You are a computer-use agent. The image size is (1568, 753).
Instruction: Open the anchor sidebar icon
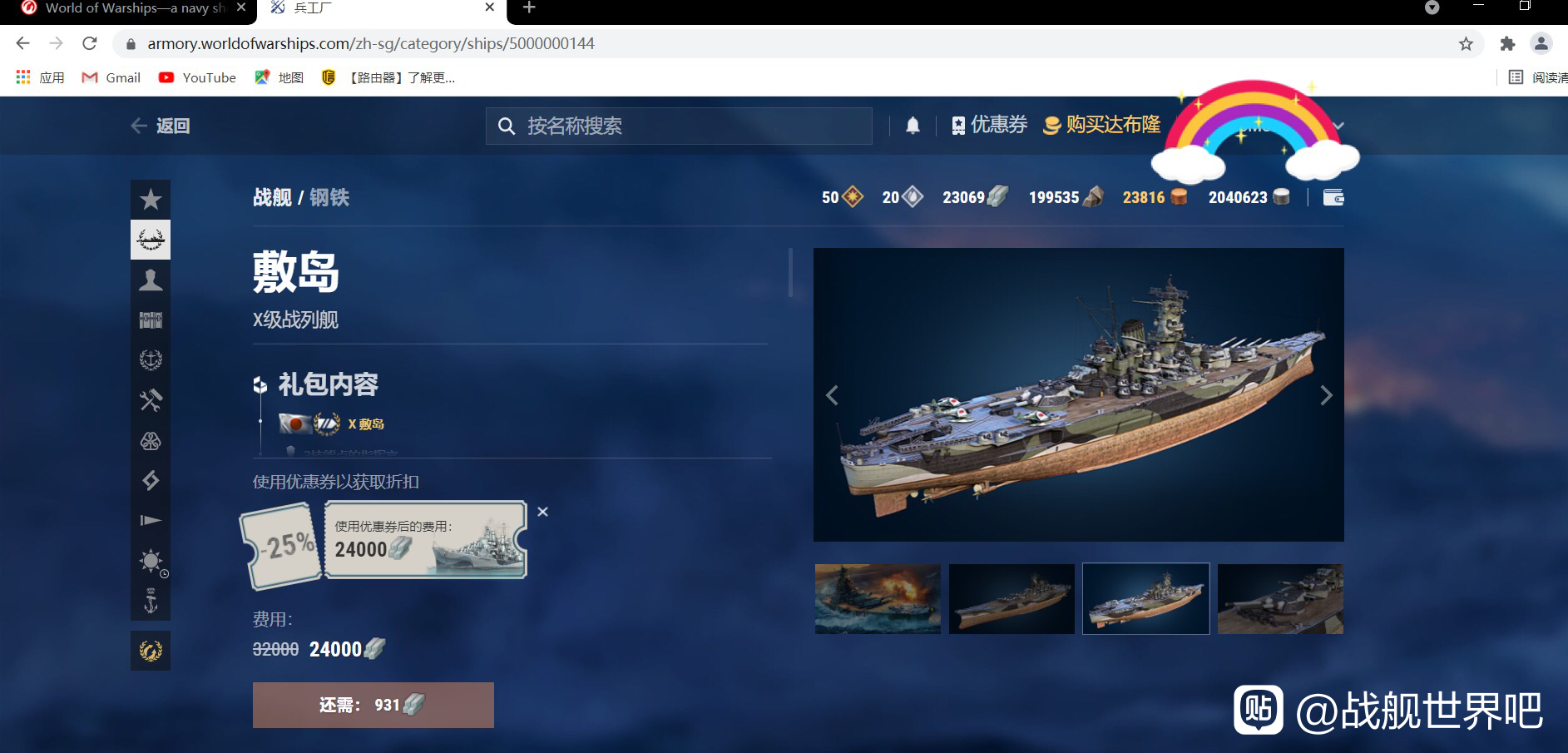click(x=151, y=601)
